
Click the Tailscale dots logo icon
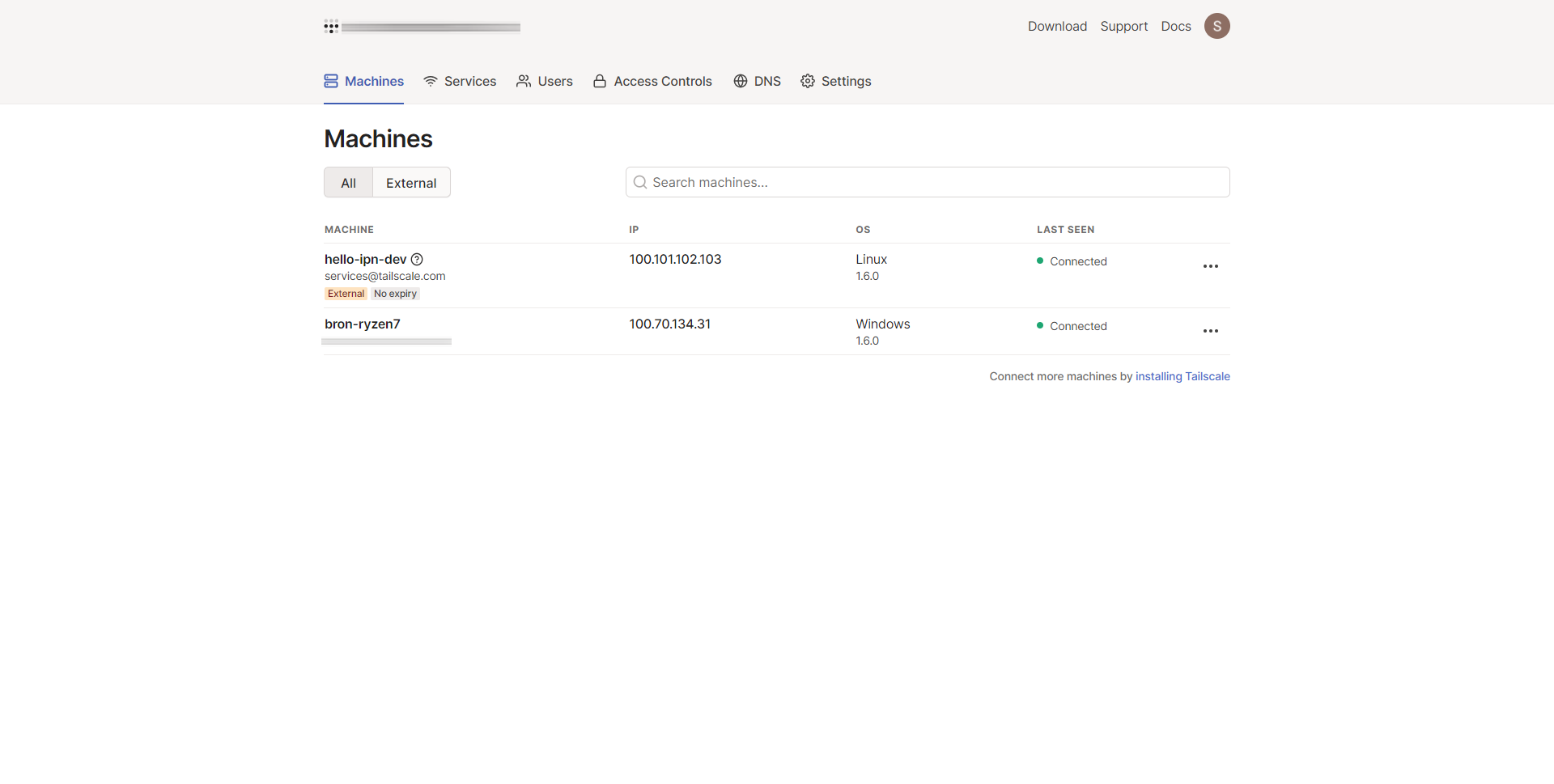coord(331,27)
